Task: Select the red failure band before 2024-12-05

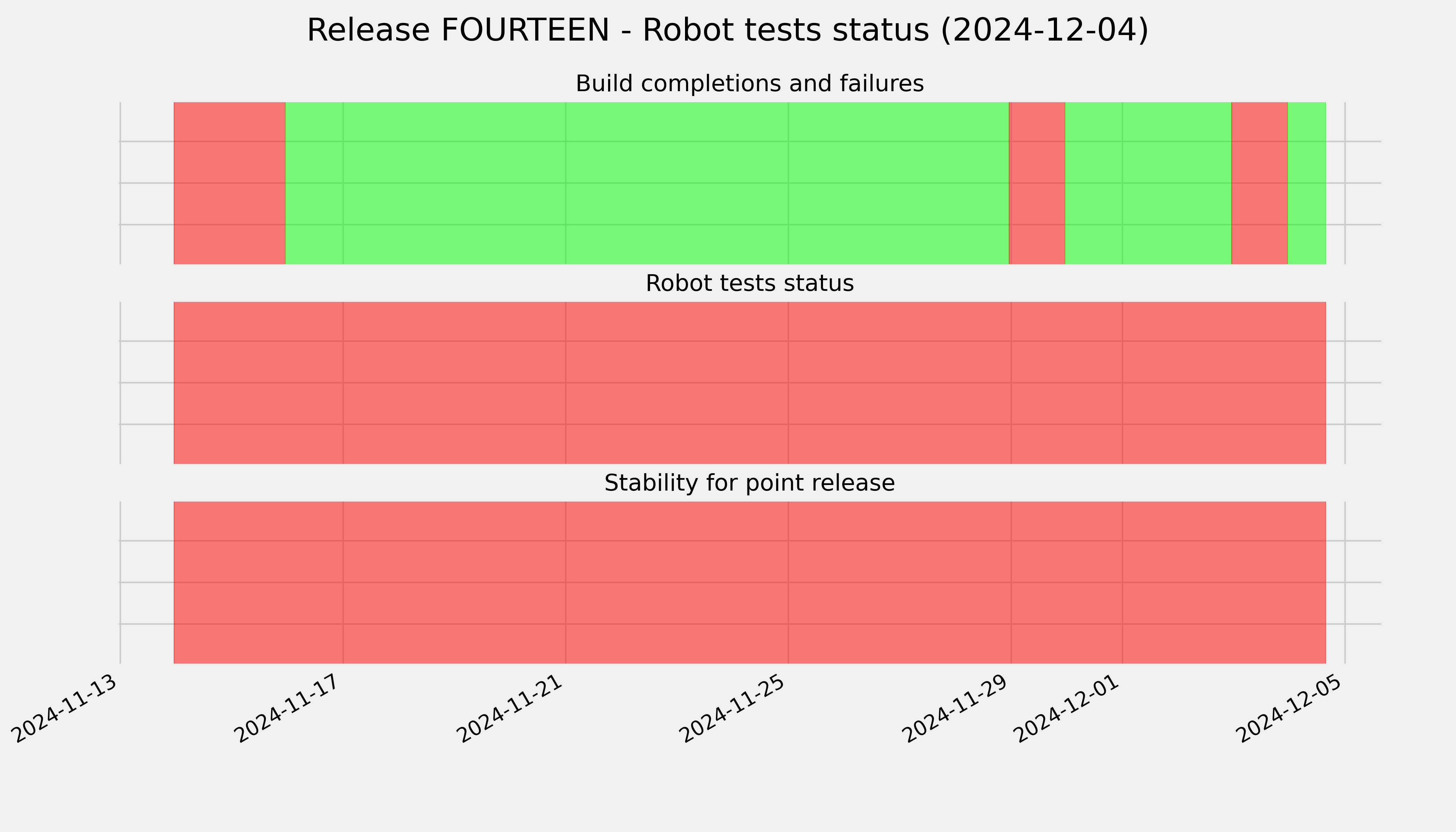Action: 1259,183
